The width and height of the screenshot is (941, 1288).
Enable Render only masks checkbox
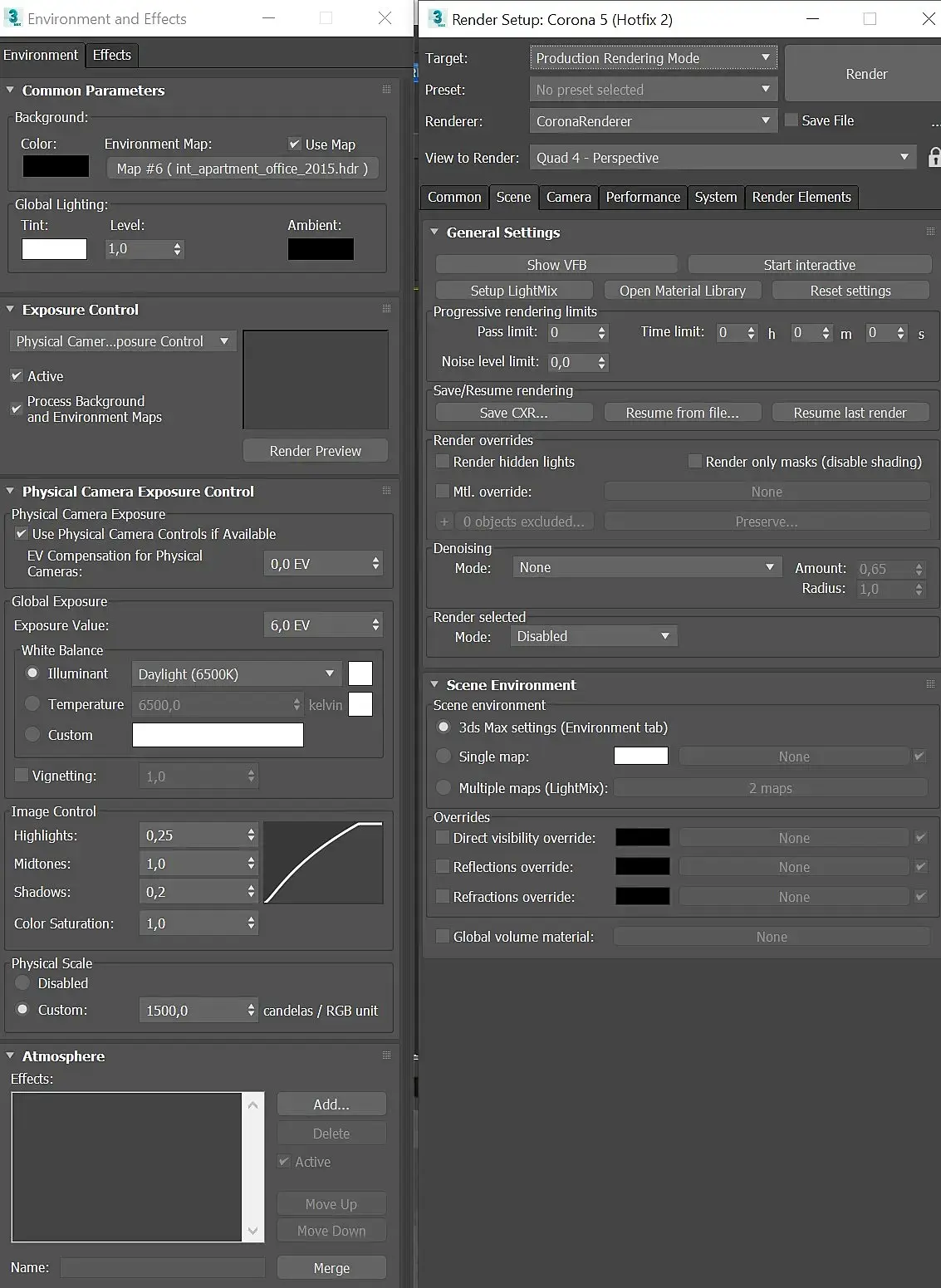pyautogui.click(x=695, y=461)
